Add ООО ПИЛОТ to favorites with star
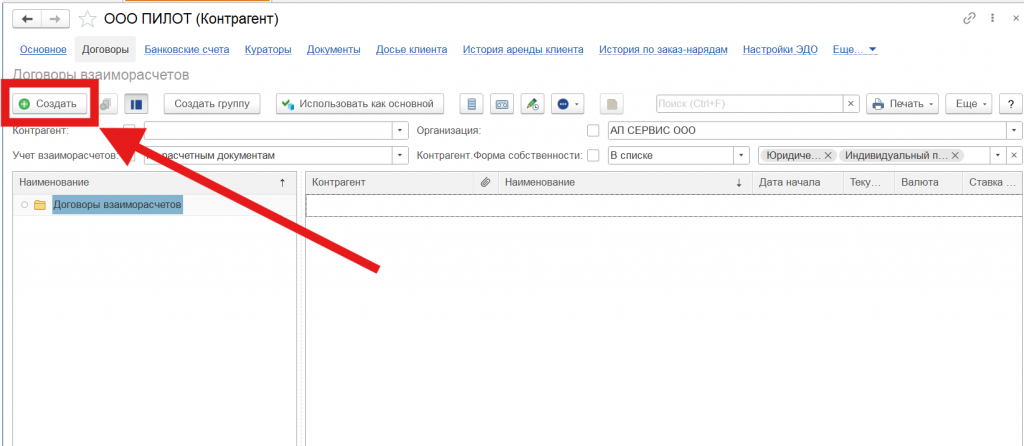The image size is (1024, 446). coord(87,19)
